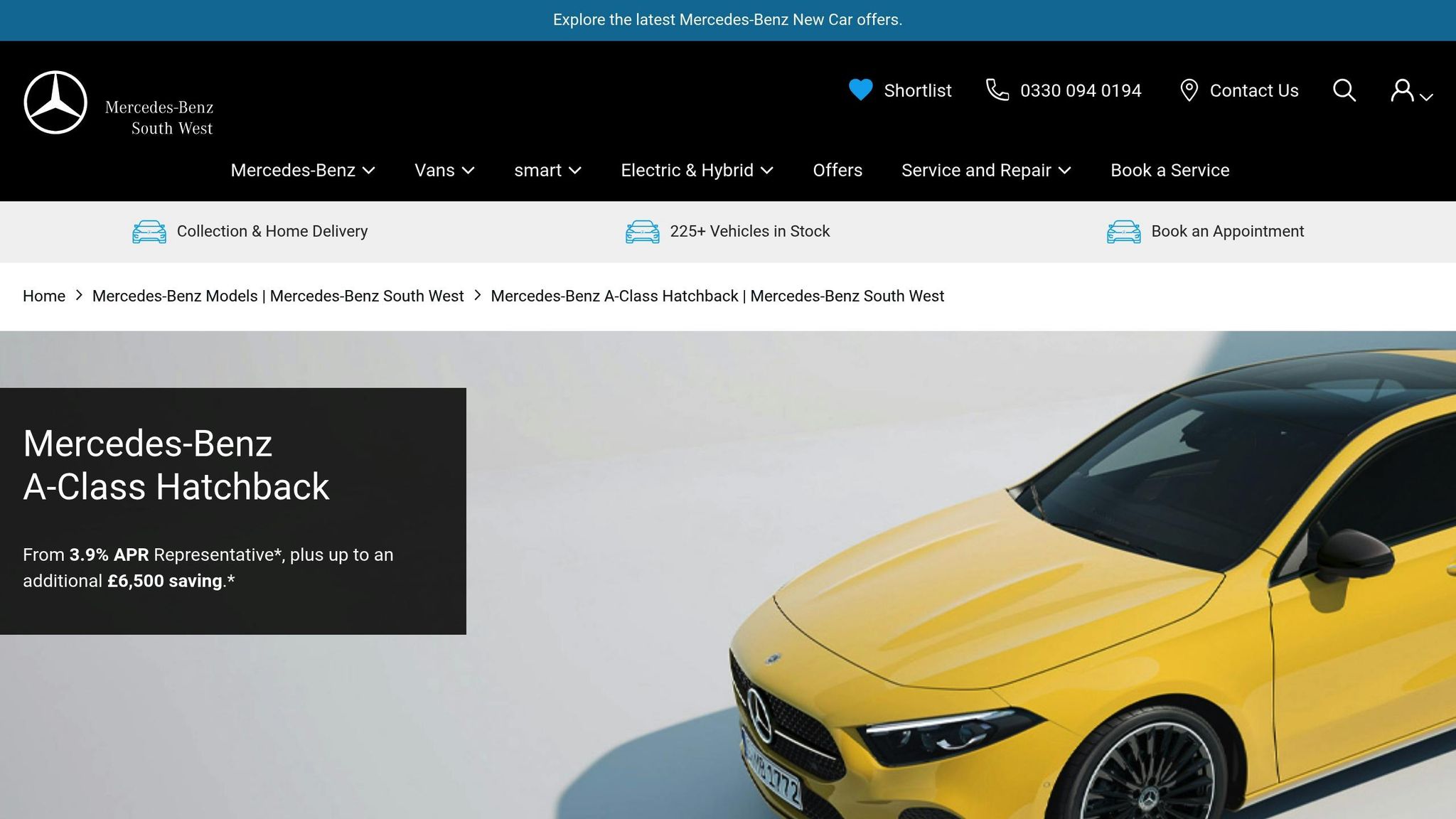The image size is (1456, 819).
Task: Expand the Vans menu chevron
Action: [468, 171]
